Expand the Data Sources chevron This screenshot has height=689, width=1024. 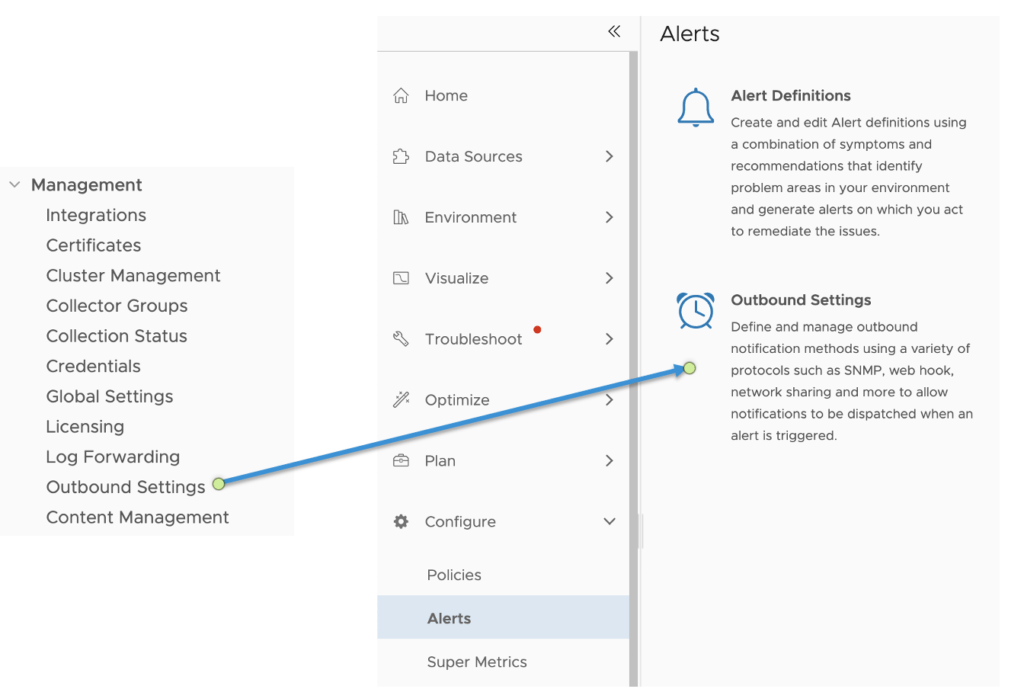[x=609, y=157]
